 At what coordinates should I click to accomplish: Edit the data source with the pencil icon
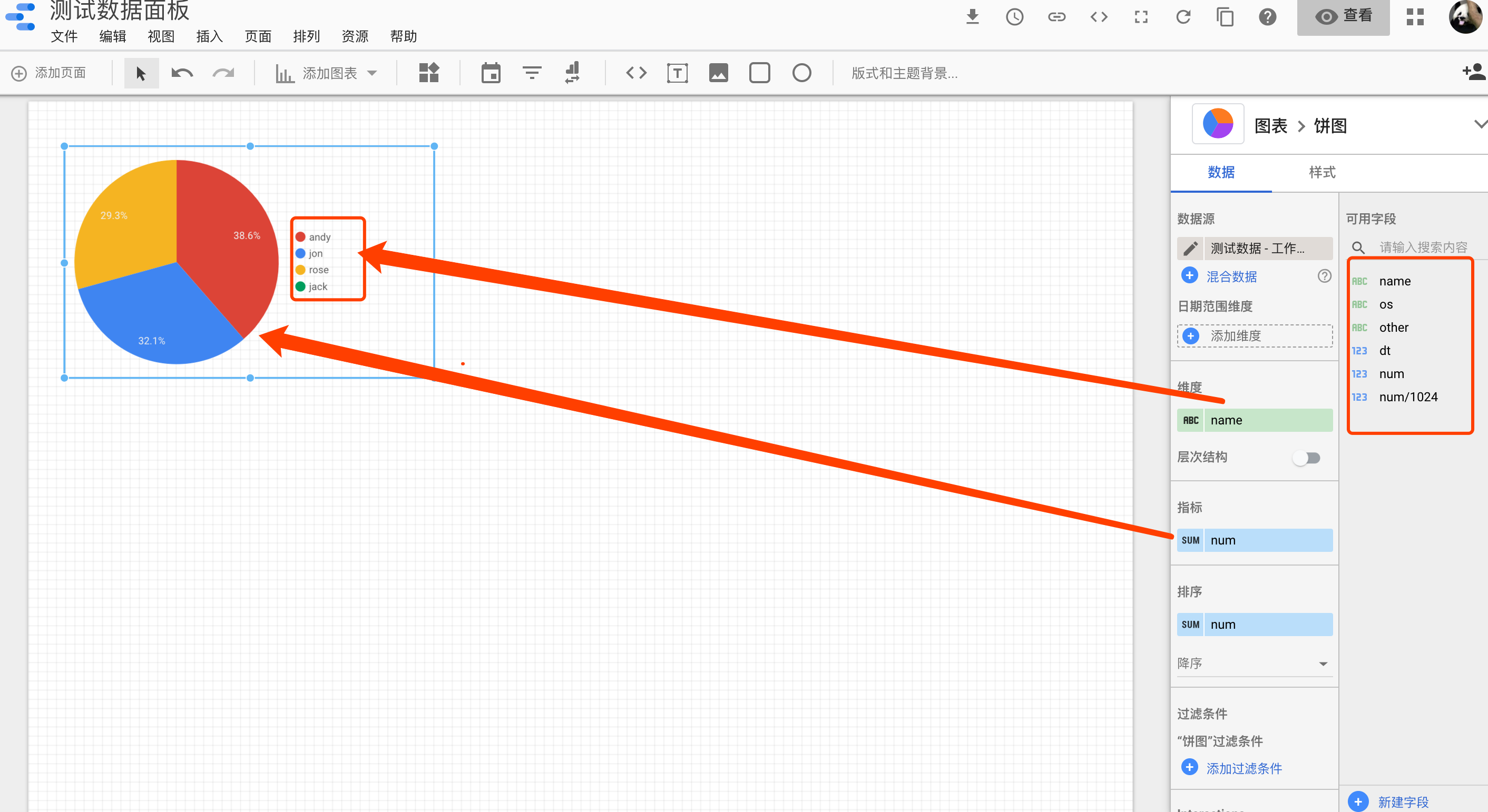1190,248
